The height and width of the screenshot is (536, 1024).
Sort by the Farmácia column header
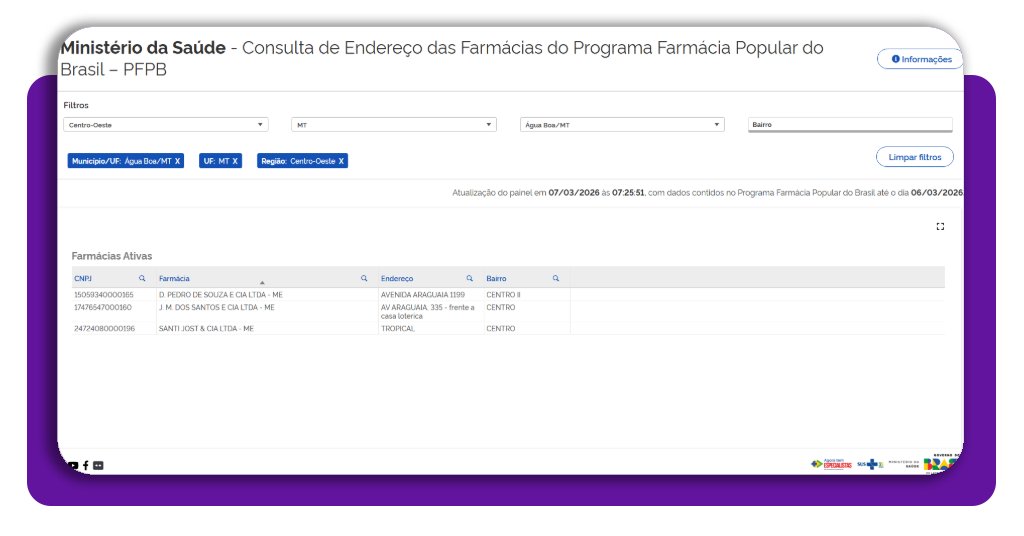tap(174, 279)
